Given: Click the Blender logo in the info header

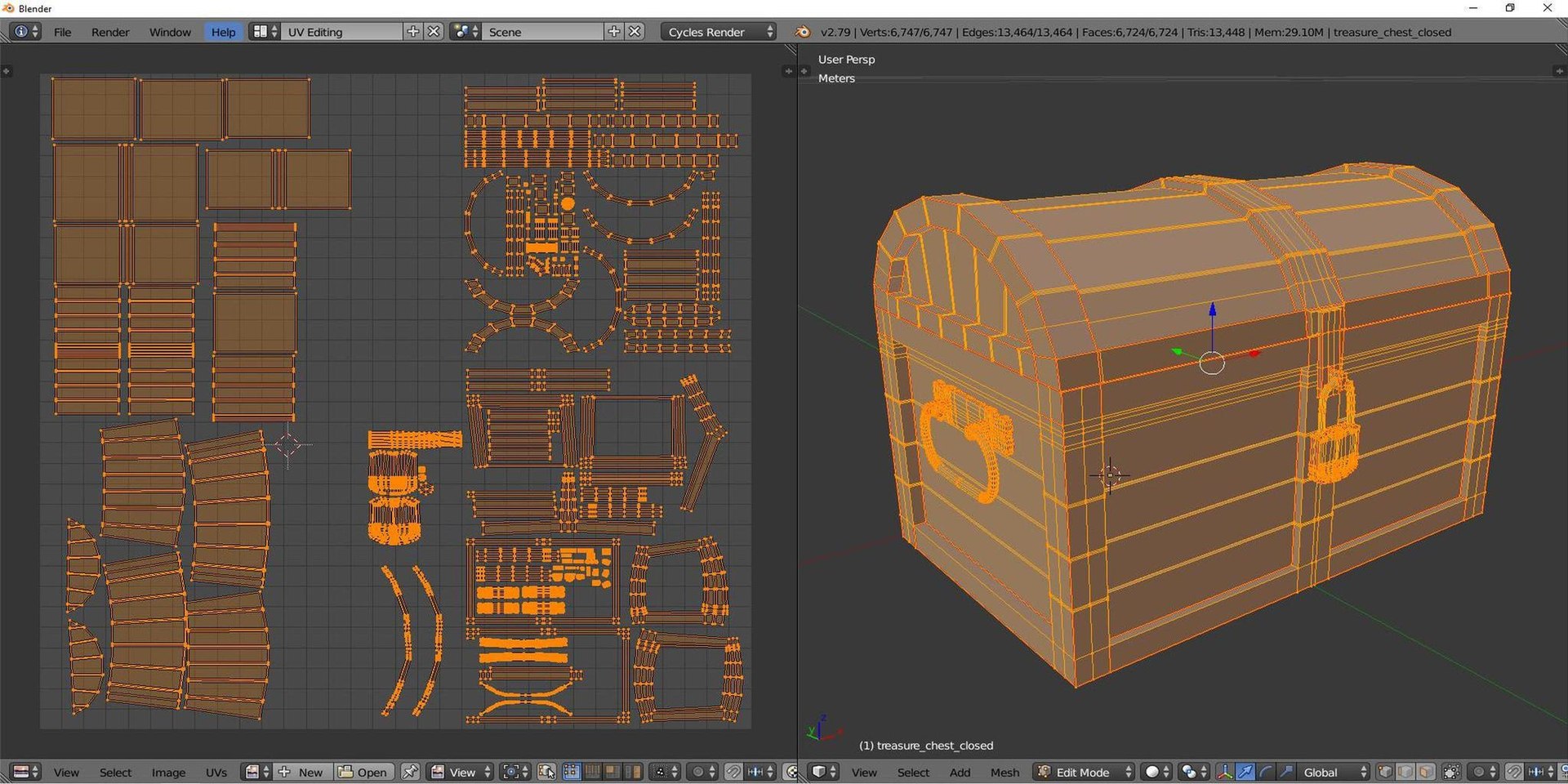Looking at the screenshot, I should (x=803, y=32).
